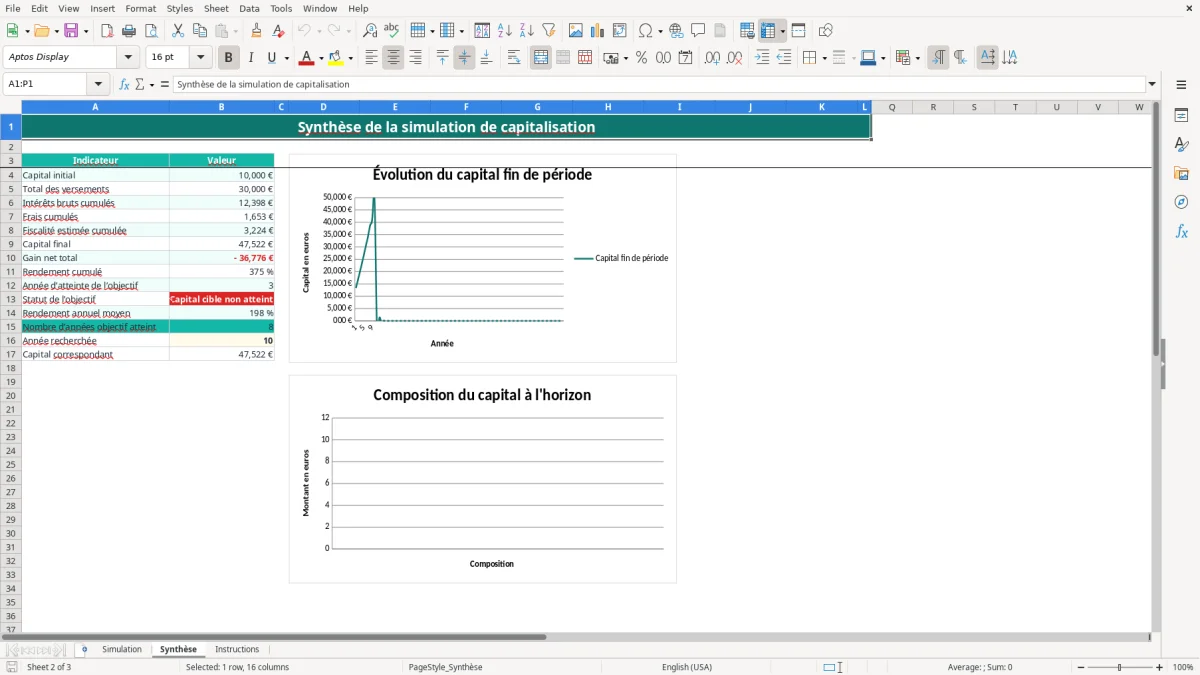Click PageStyle_Synthèse in status bar
Screen dimensions: 1200x675
click(x=445, y=667)
